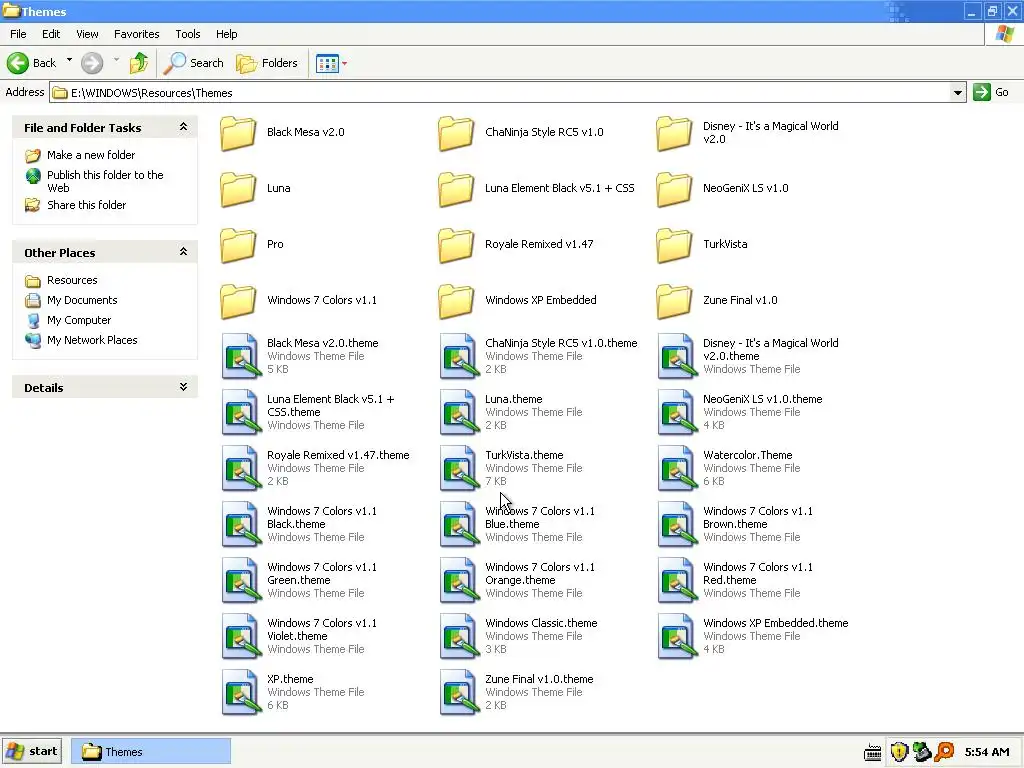Viewport: 1024px width, 768px height.
Task: Click the Go button beside address bar
Action: pos(991,92)
